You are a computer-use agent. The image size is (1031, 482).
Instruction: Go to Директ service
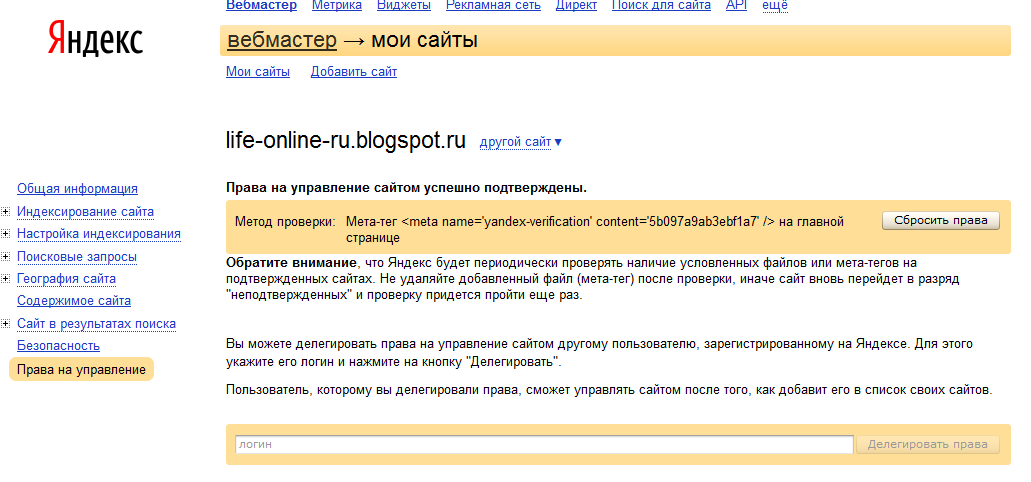(576, 5)
